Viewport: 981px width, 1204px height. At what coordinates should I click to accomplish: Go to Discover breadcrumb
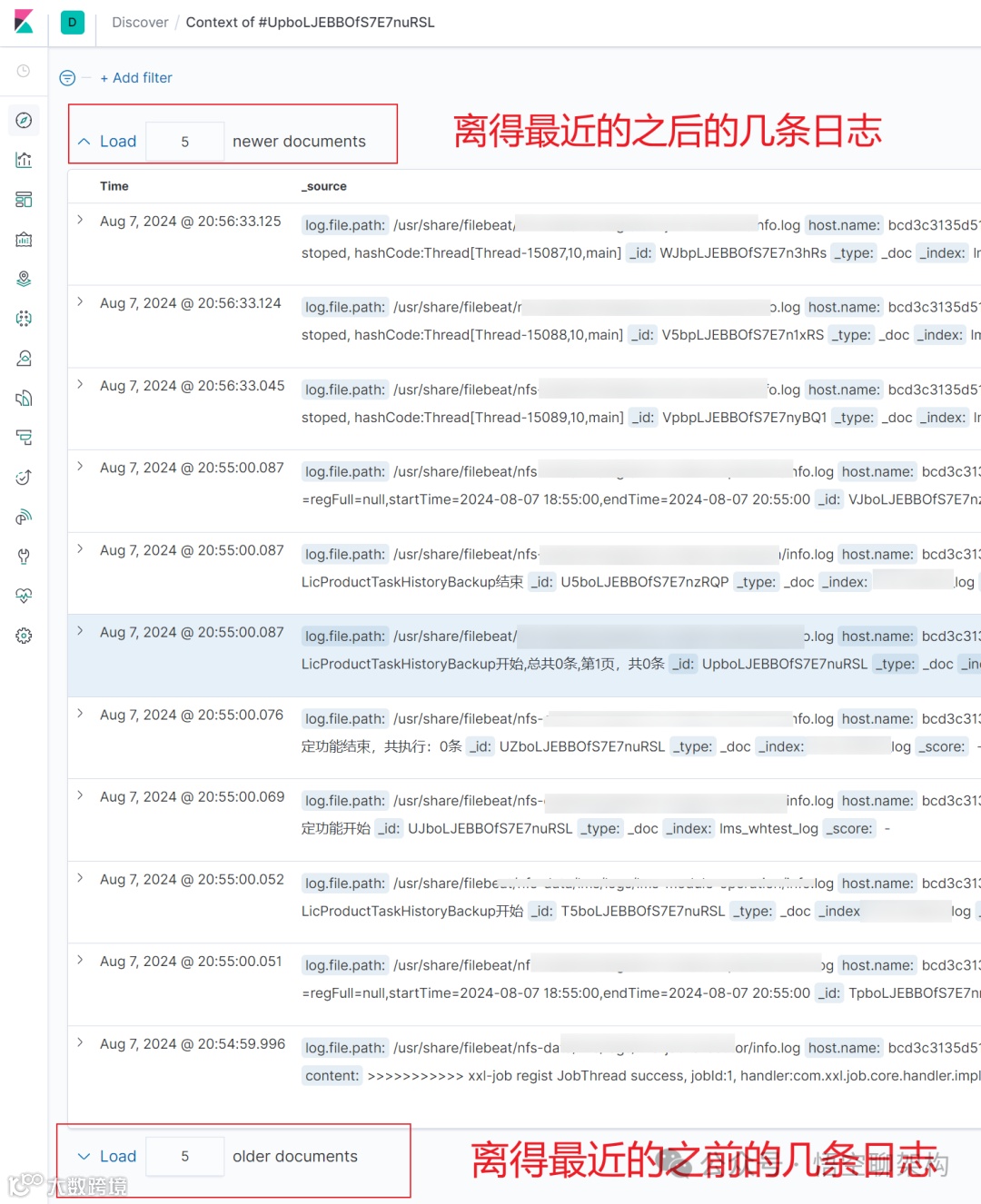[140, 22]
